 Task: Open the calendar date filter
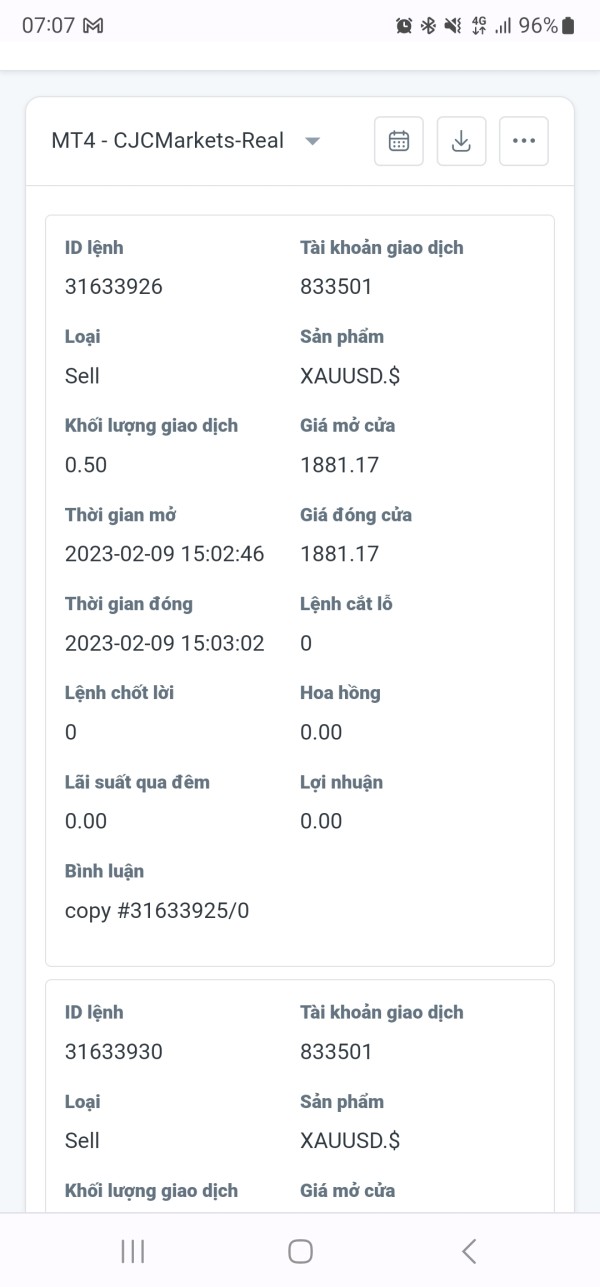399,141
